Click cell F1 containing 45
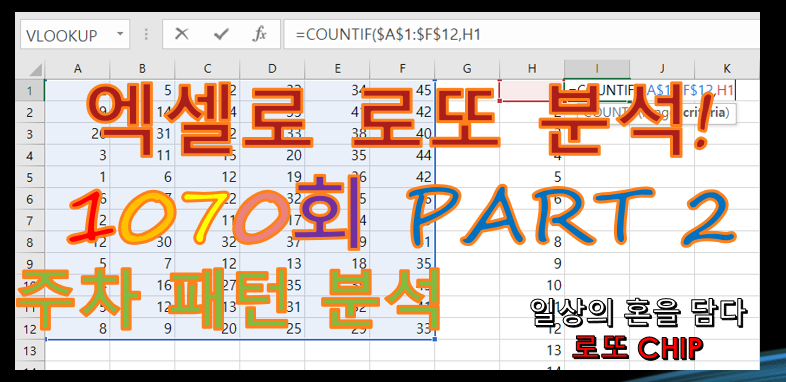The width and height of the screenshot is (786, 382). click(x=402, y=90)
